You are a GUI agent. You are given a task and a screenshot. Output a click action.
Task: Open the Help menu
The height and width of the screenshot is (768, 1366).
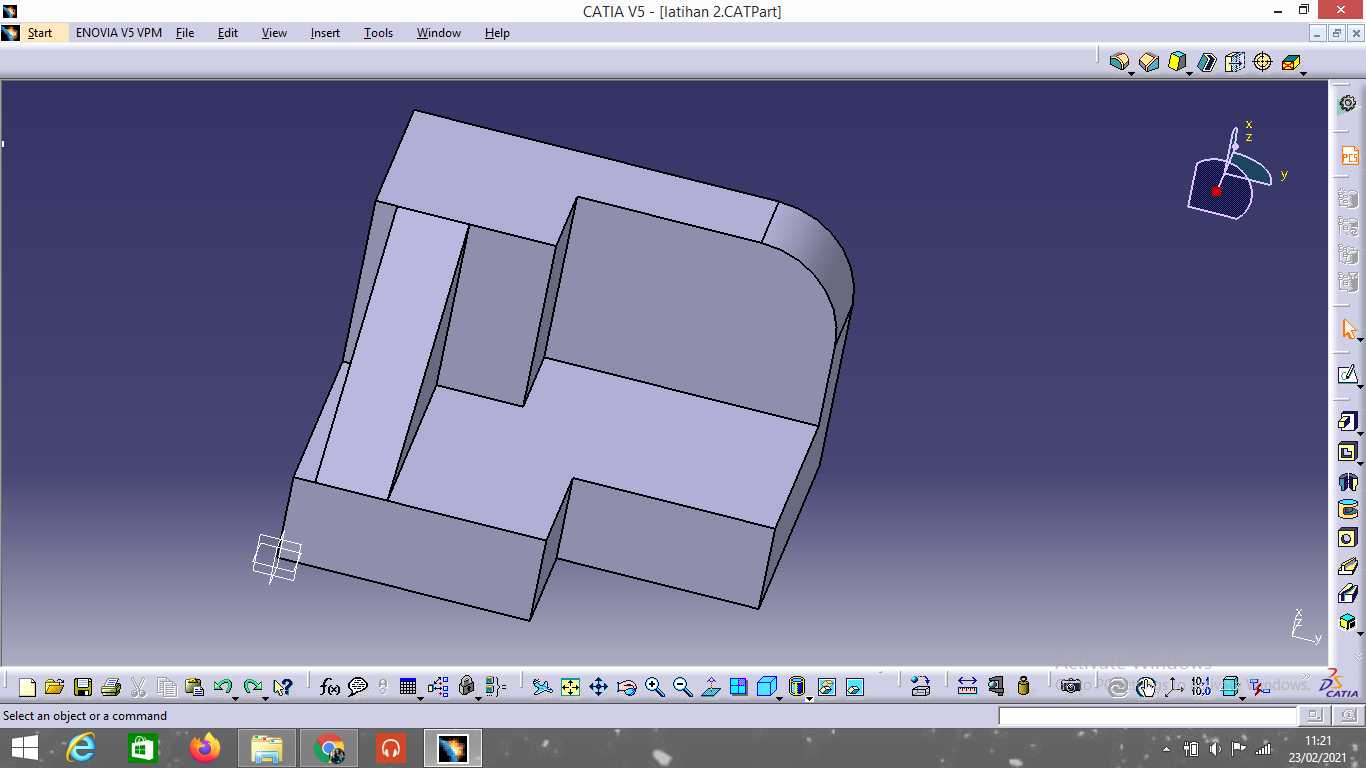coord(497,33)
